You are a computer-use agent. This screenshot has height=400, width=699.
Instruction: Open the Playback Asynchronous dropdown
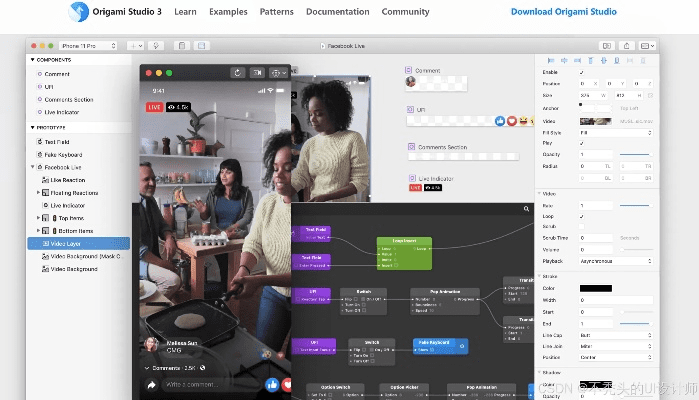pyautogui.click(x=617, y=258)
